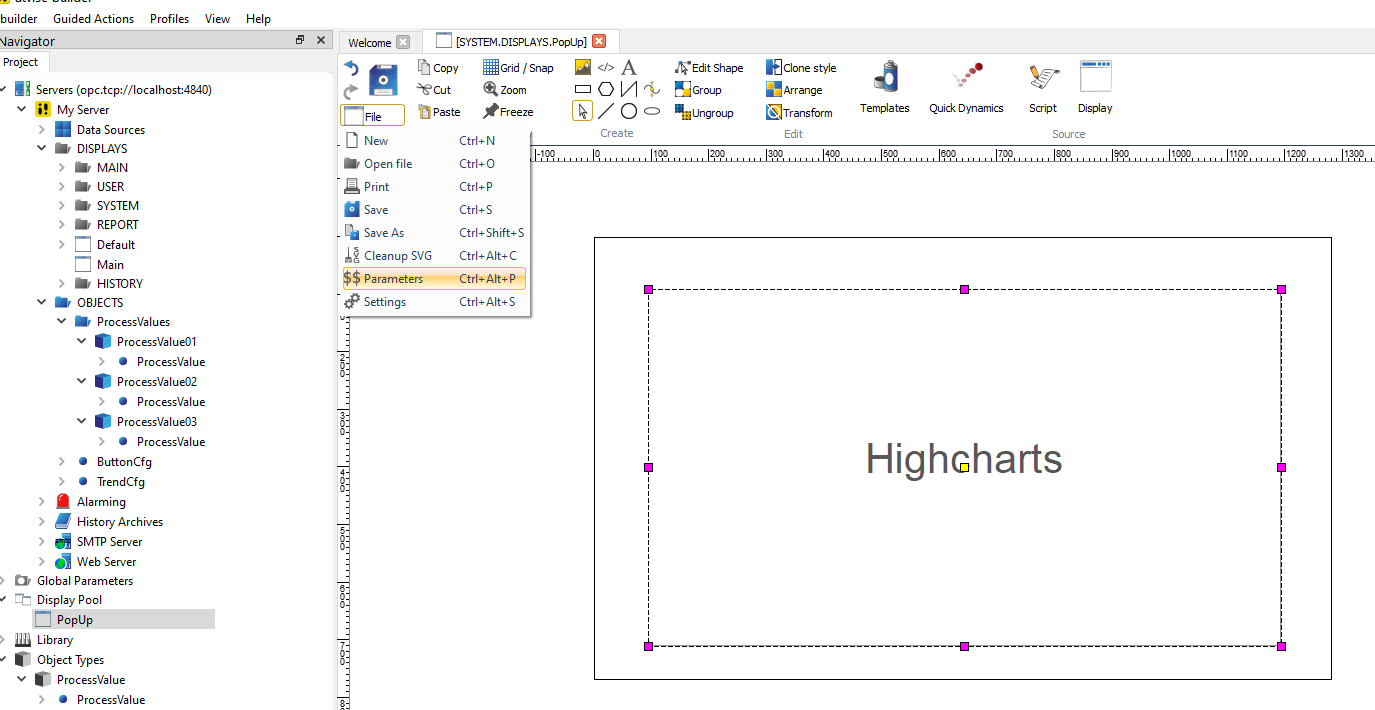The image size is (1375, 710).
Task: Choose Open file from the File menu
Action: click(x=433, y=164)
